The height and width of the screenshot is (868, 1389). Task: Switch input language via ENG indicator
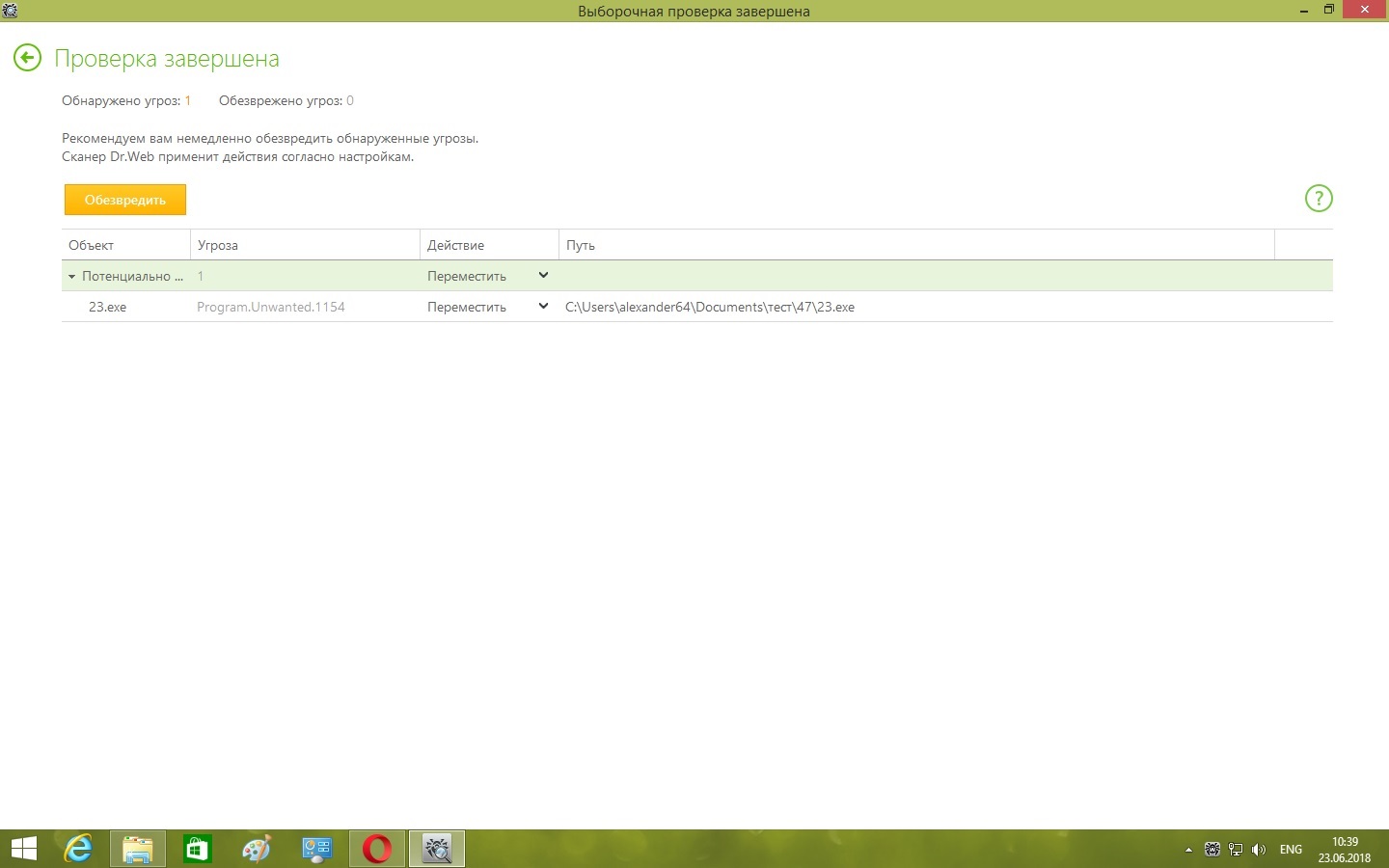point(1291,850)
